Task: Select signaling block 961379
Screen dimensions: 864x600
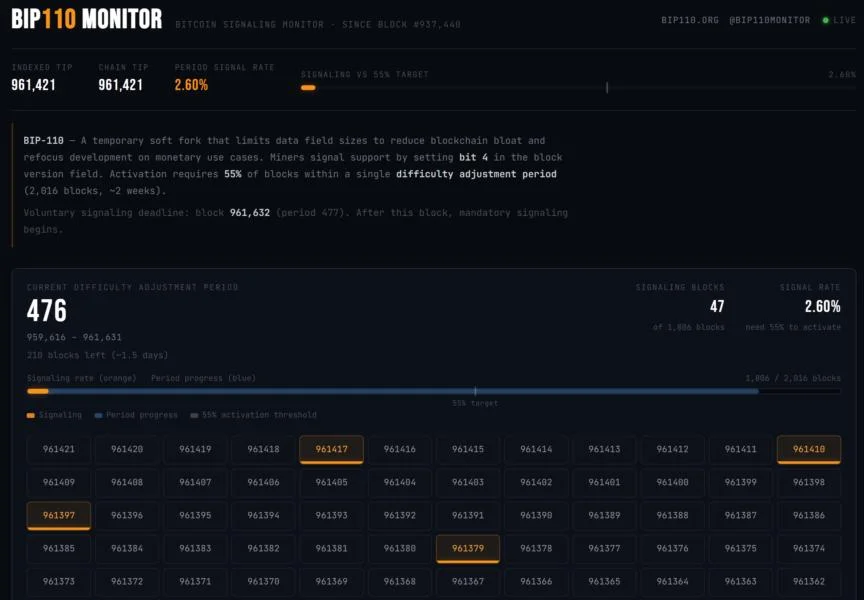Action: tap(468, 549)
